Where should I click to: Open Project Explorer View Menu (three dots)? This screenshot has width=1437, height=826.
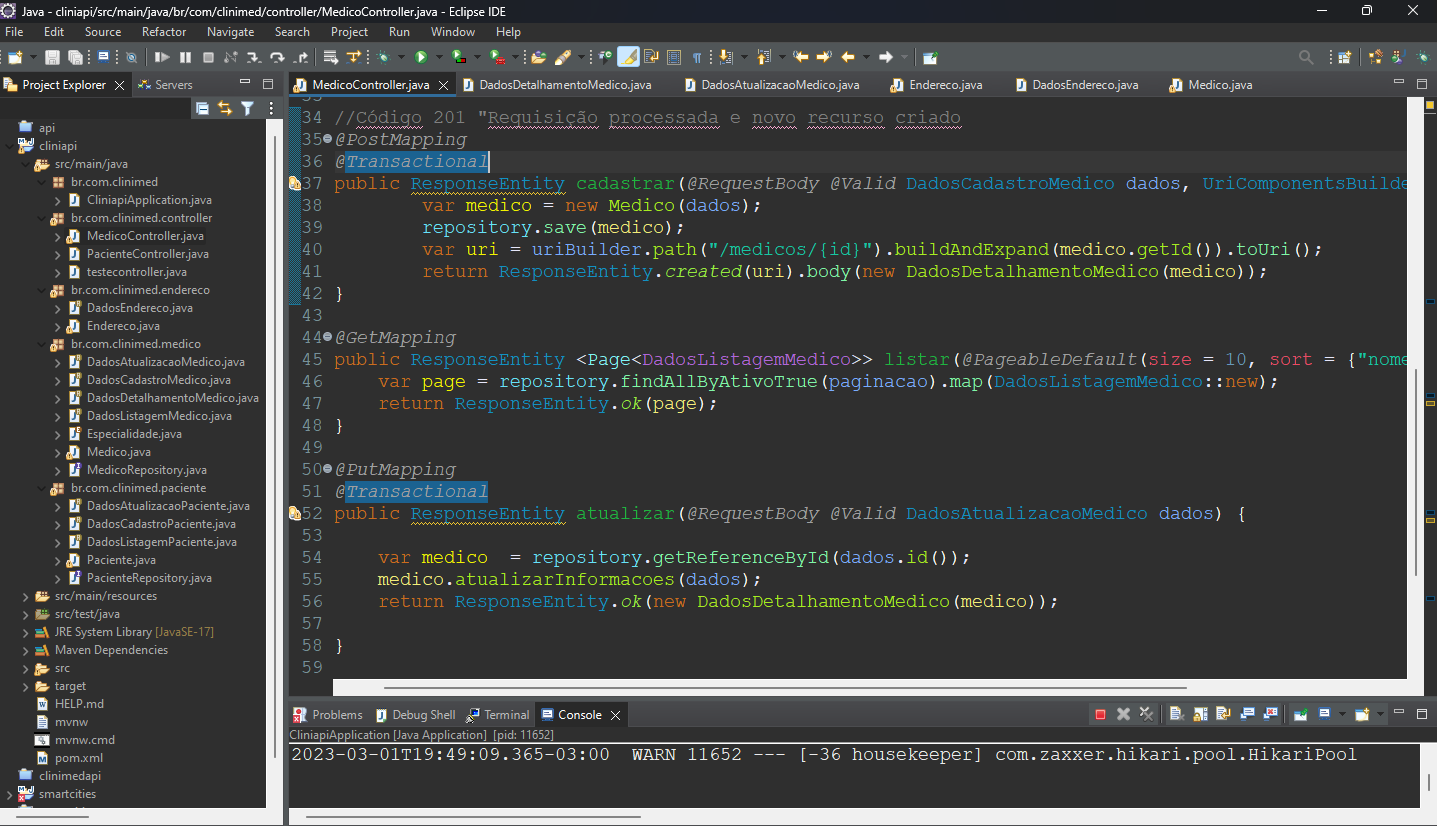(x=270, y=108)
